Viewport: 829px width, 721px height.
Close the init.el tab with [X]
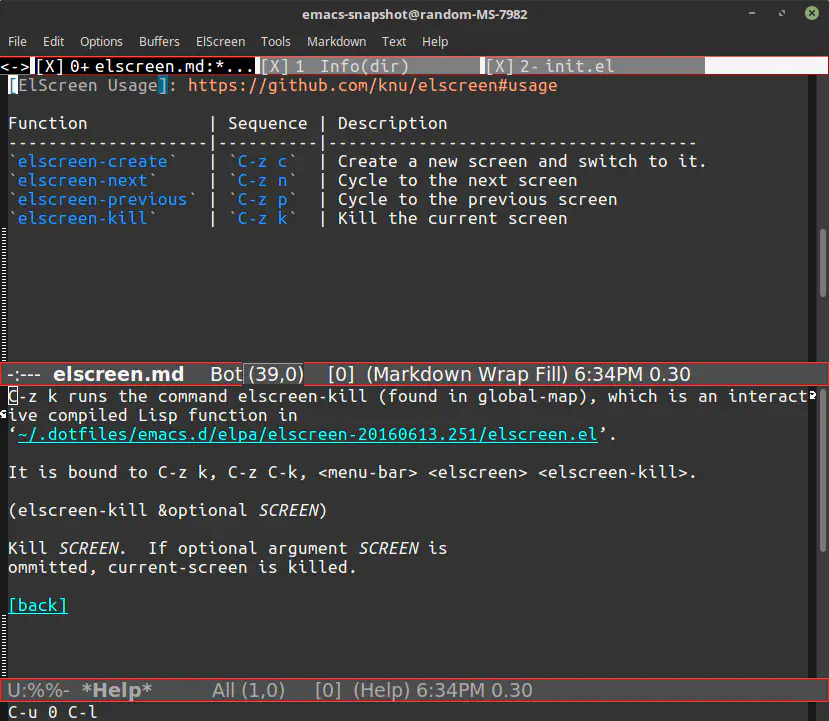(499, 67)
